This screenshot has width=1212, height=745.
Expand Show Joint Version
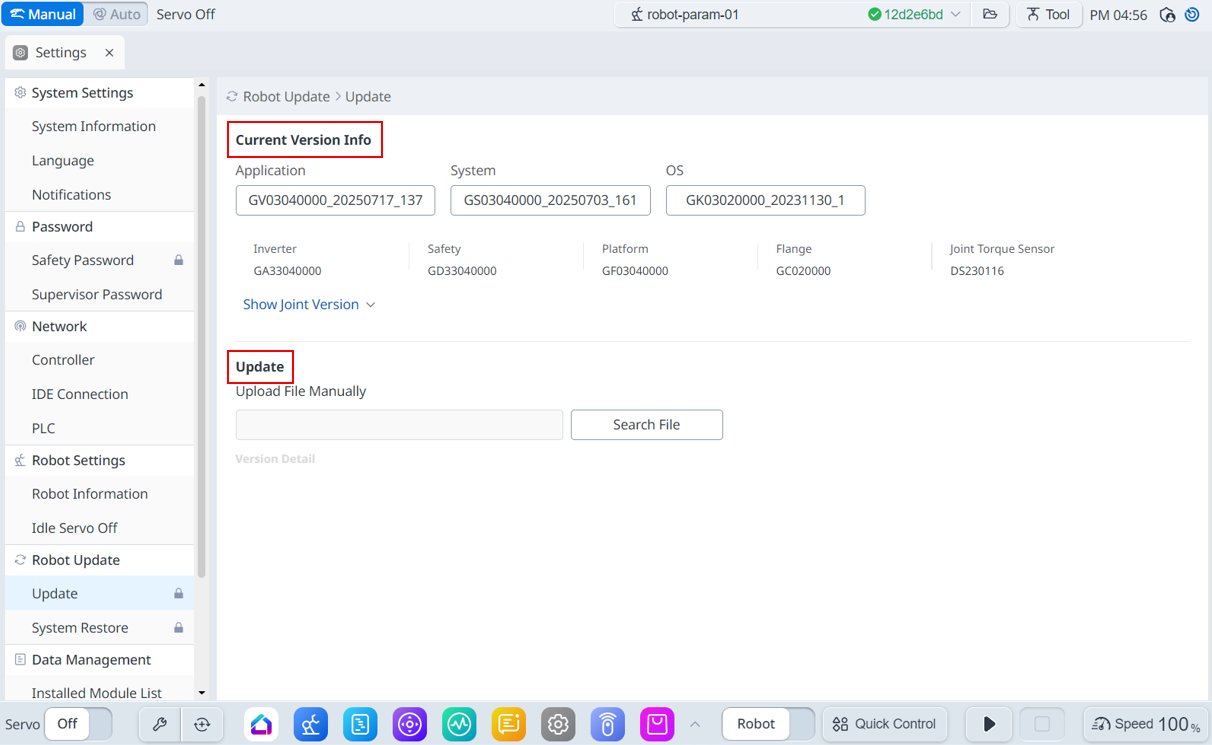(x=309, y=305)
